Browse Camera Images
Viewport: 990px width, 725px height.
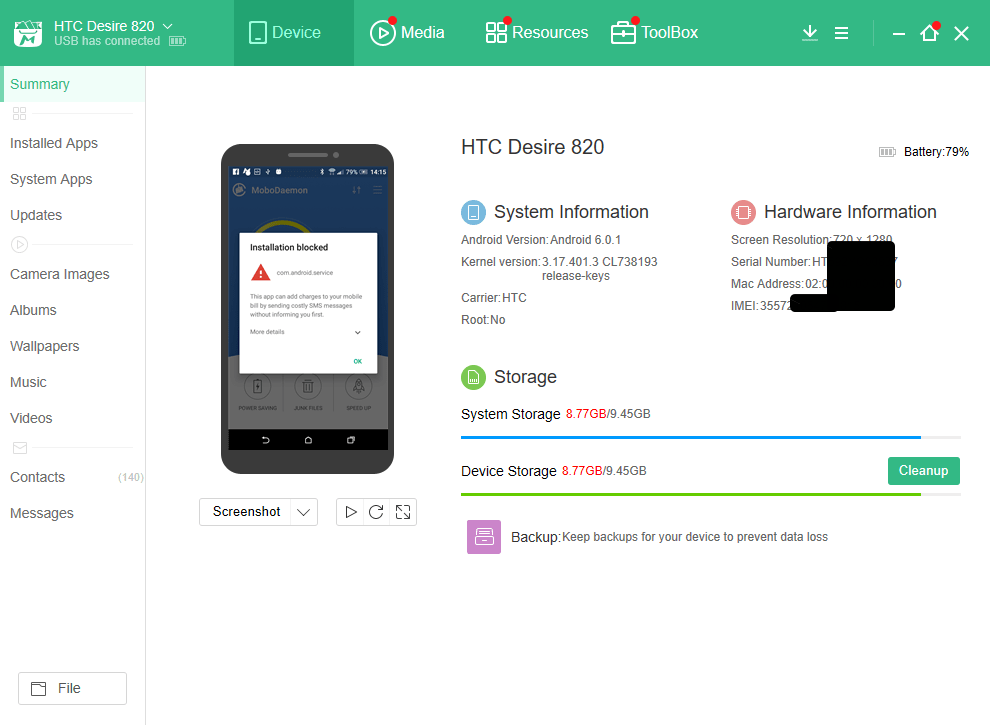(60, 274)
